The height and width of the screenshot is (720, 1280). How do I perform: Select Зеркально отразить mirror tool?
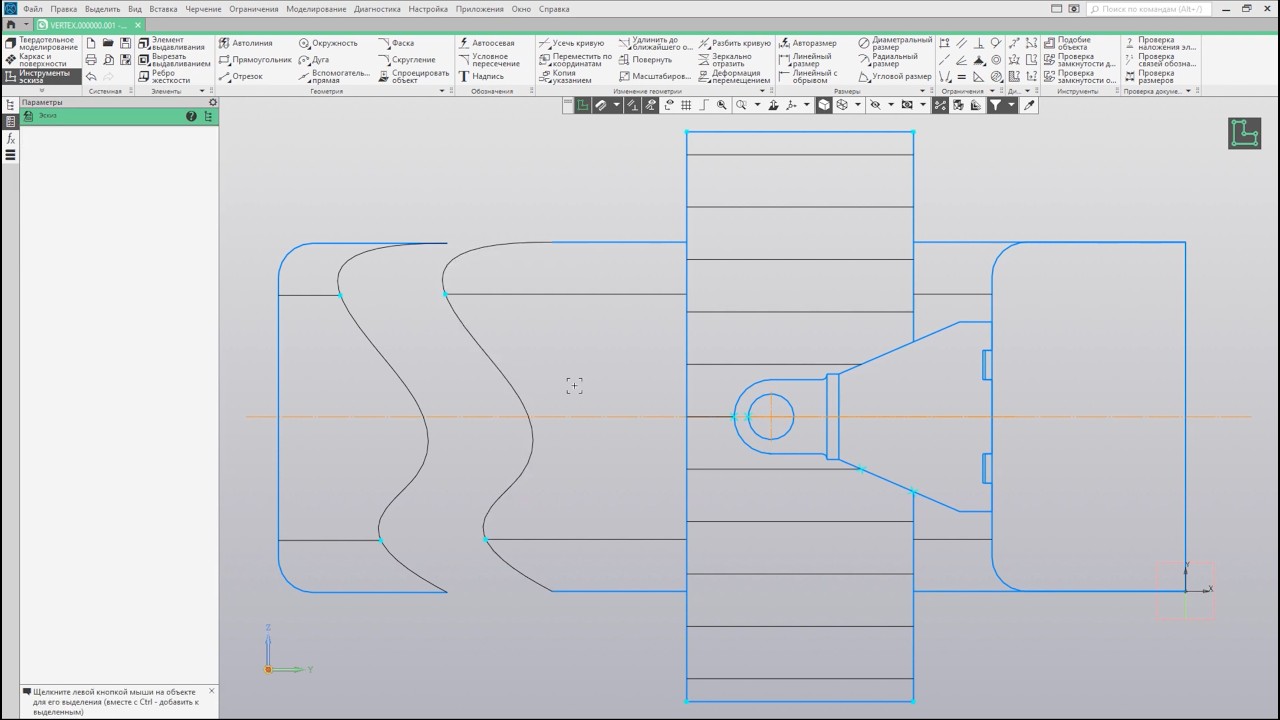coord(725,60)
